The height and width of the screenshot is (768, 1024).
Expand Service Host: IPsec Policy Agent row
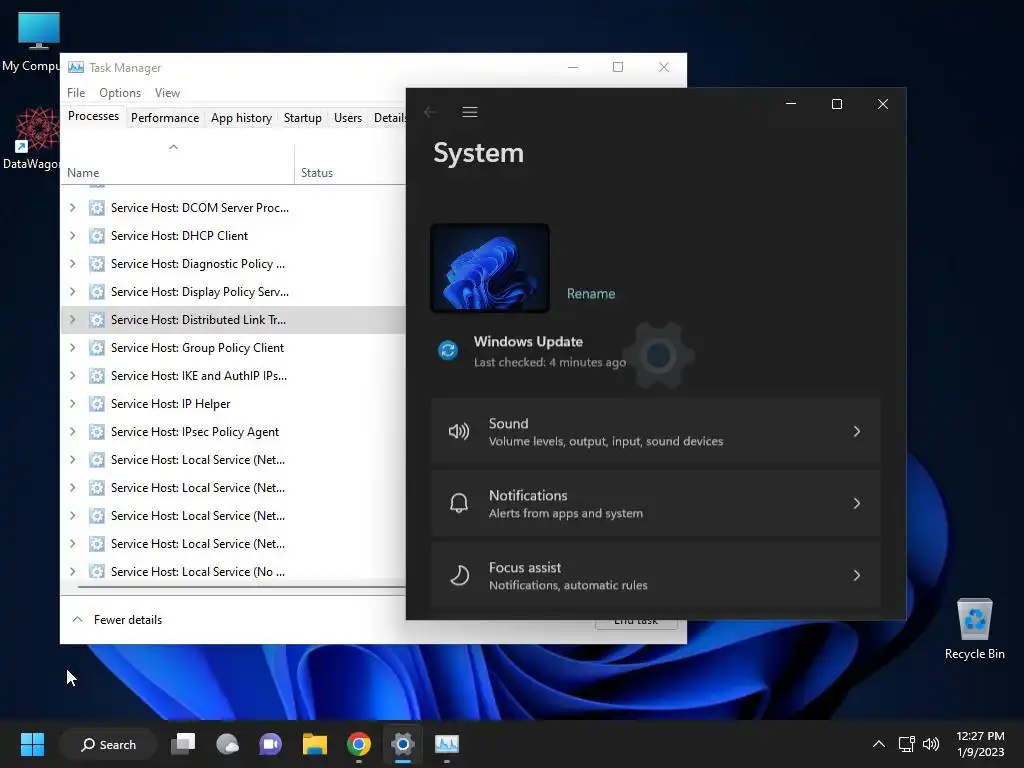(x=72, y=432)
